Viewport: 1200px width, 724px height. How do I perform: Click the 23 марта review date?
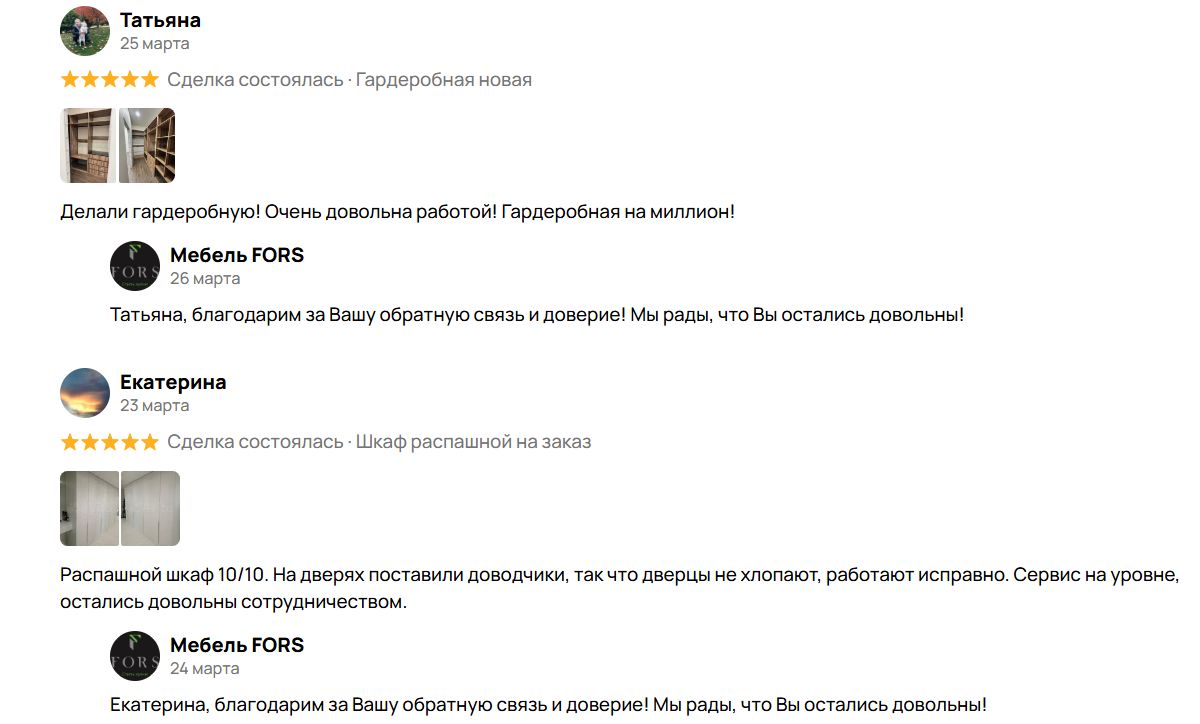tap(155, 406)
